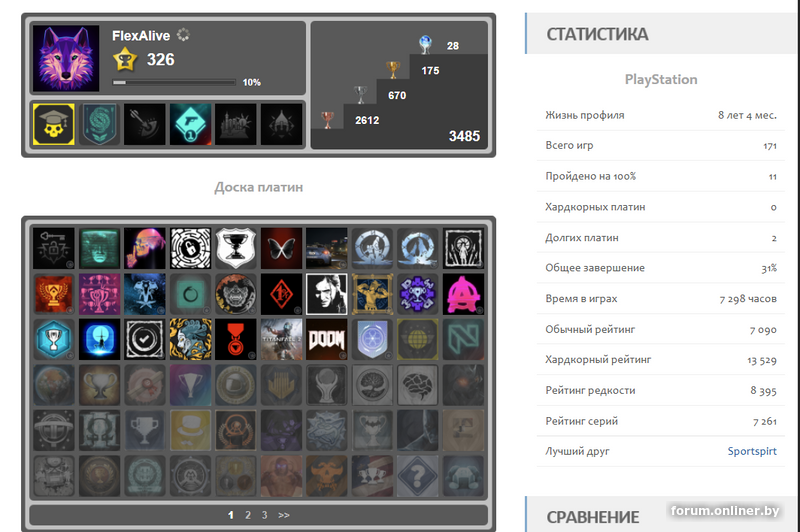Click the FlexAlive username
This screenshot has width=800, height=532.
click(x=141, y=36)
